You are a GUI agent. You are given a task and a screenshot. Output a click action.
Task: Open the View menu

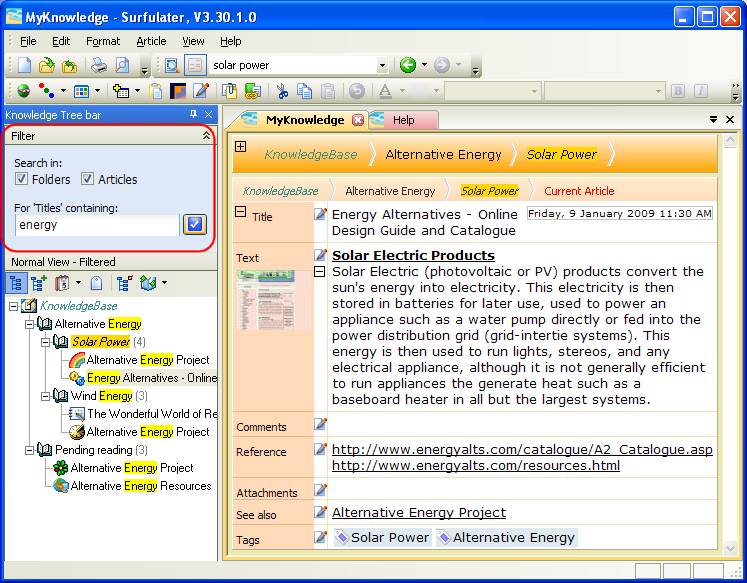[x=193, y=41]
